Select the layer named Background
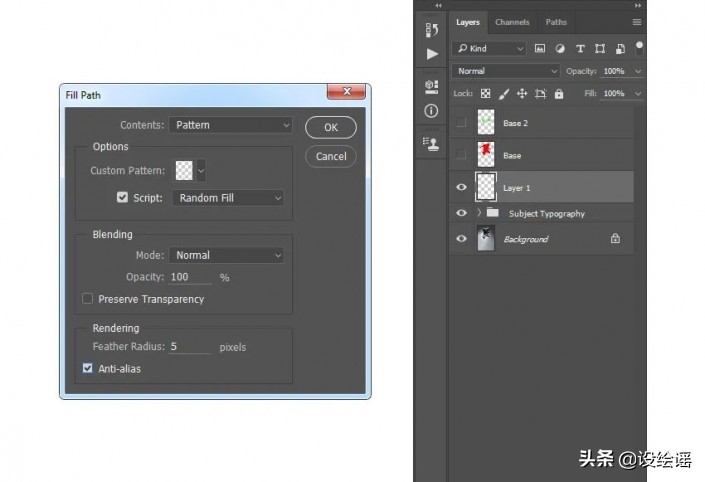This screenshot has width=705, height=482. [x=526, y=239]
